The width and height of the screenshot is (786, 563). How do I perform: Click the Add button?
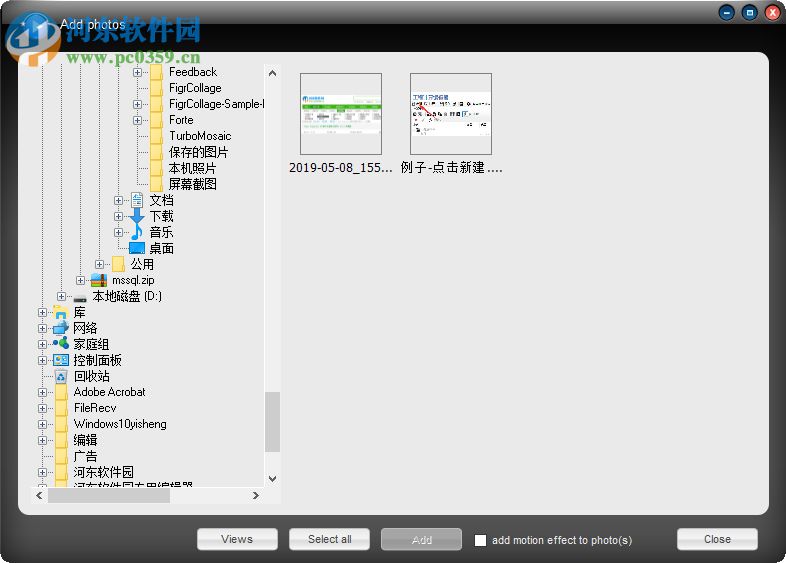pyautogui.click(x=422, y=539)
